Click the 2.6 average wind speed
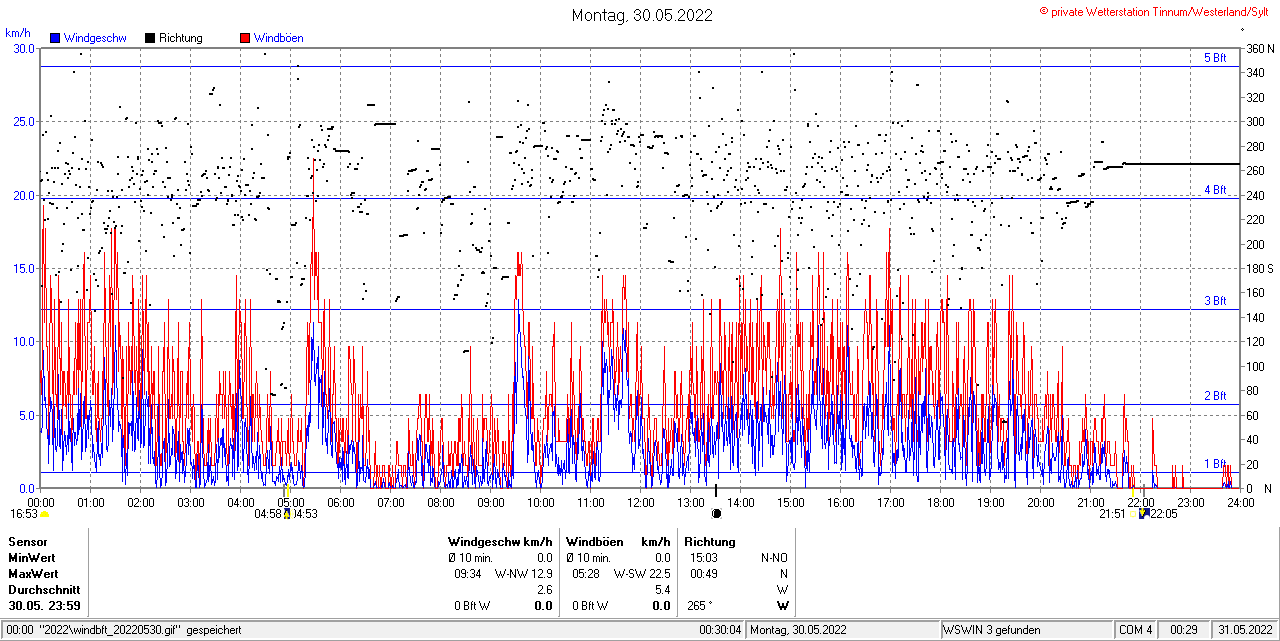1280x641 pixels. (545, 590)
